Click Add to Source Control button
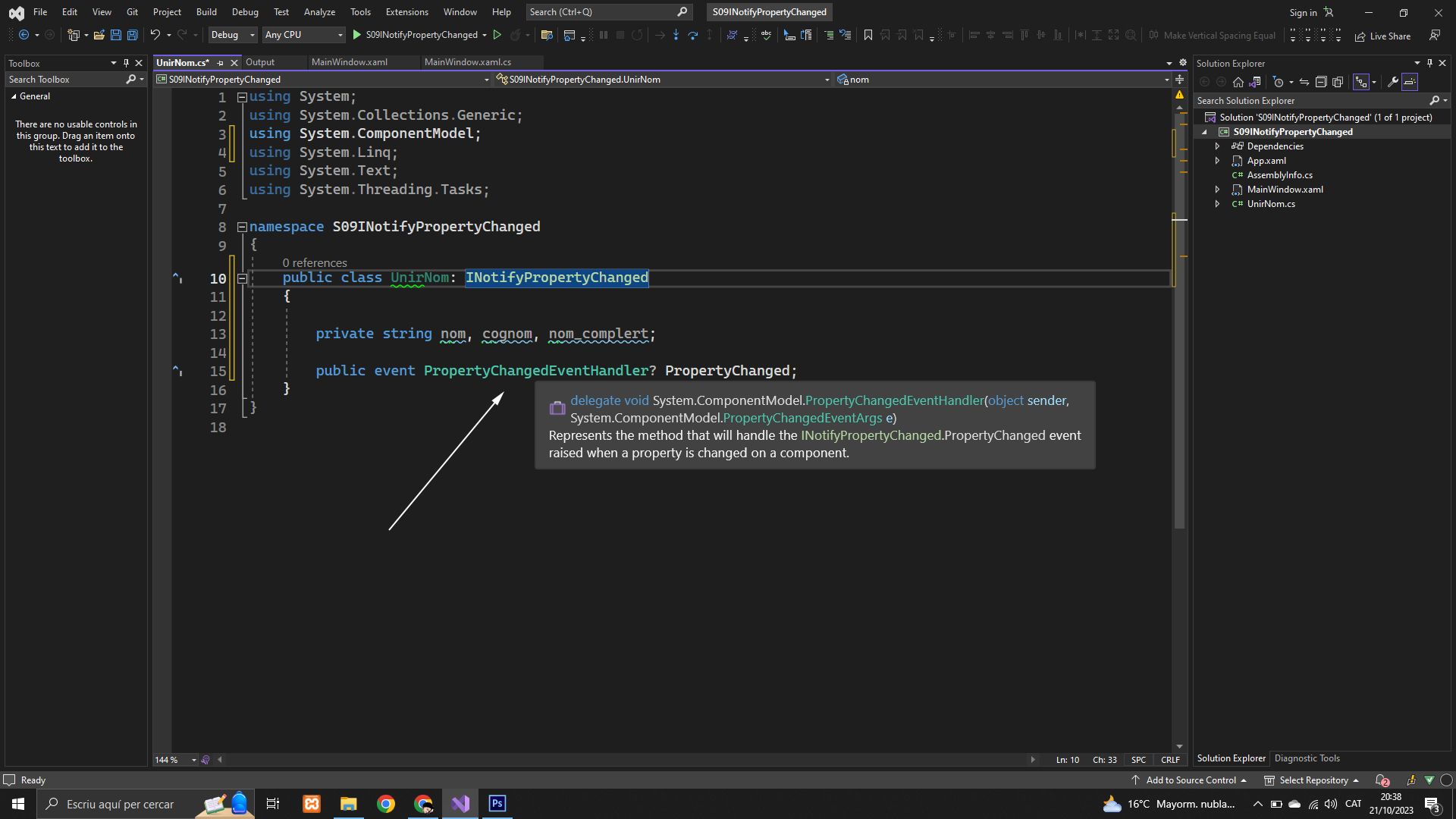1456x819 pixels. (1190, 780)
